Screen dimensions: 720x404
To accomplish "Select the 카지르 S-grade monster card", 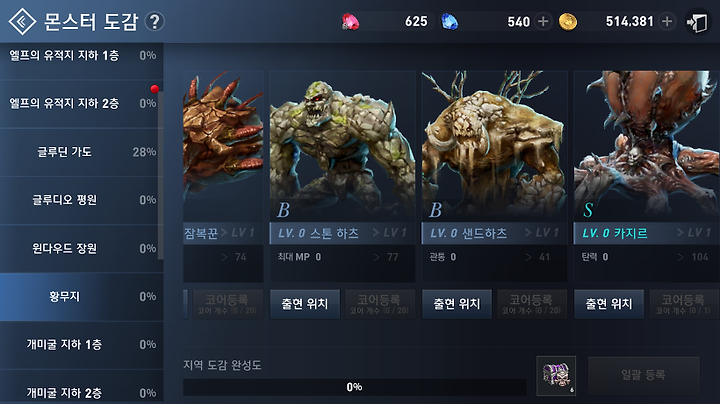I will [647, 176].
